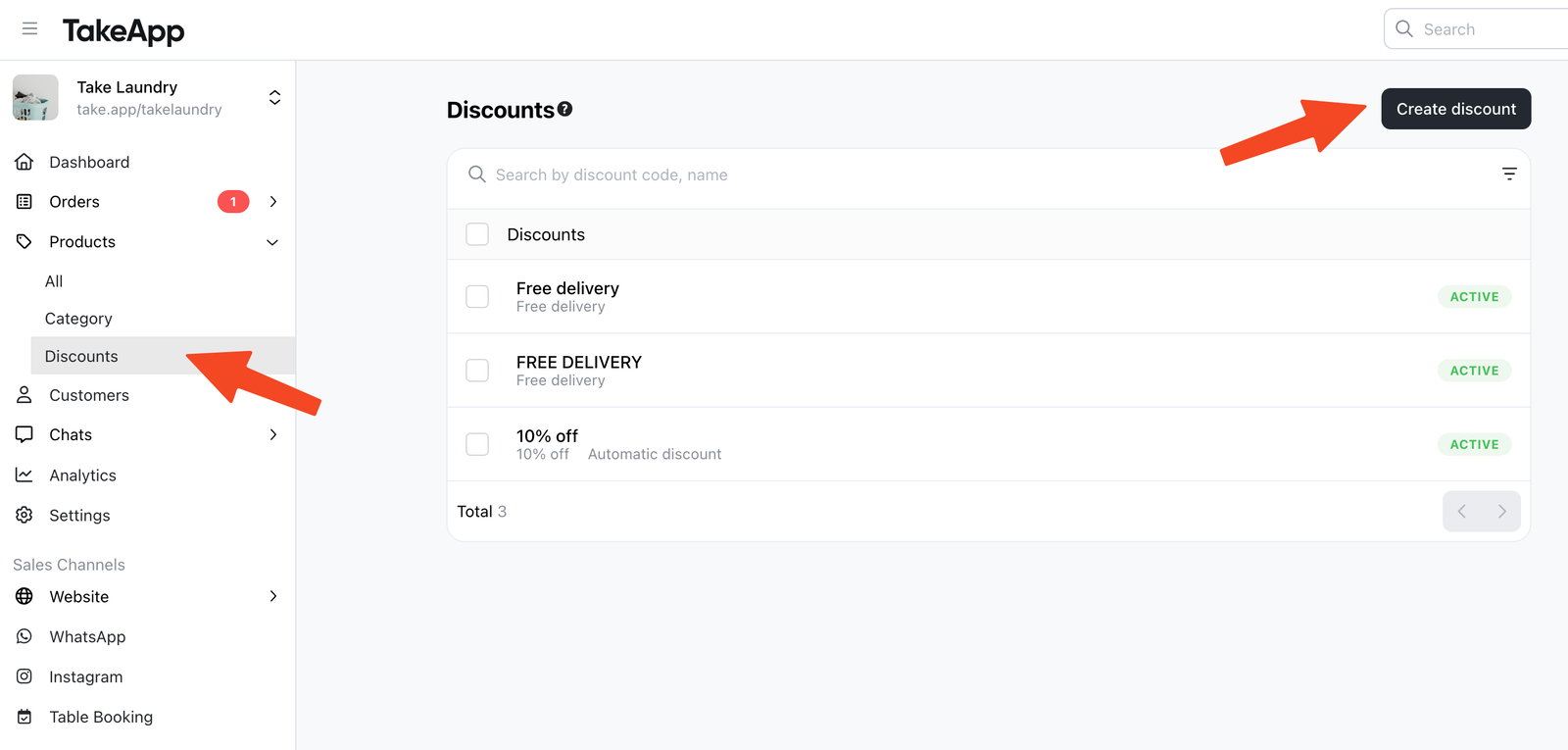Screen dimensions: 1568x750
Task: Click the Automatic discount label
Action: point(655,454)
